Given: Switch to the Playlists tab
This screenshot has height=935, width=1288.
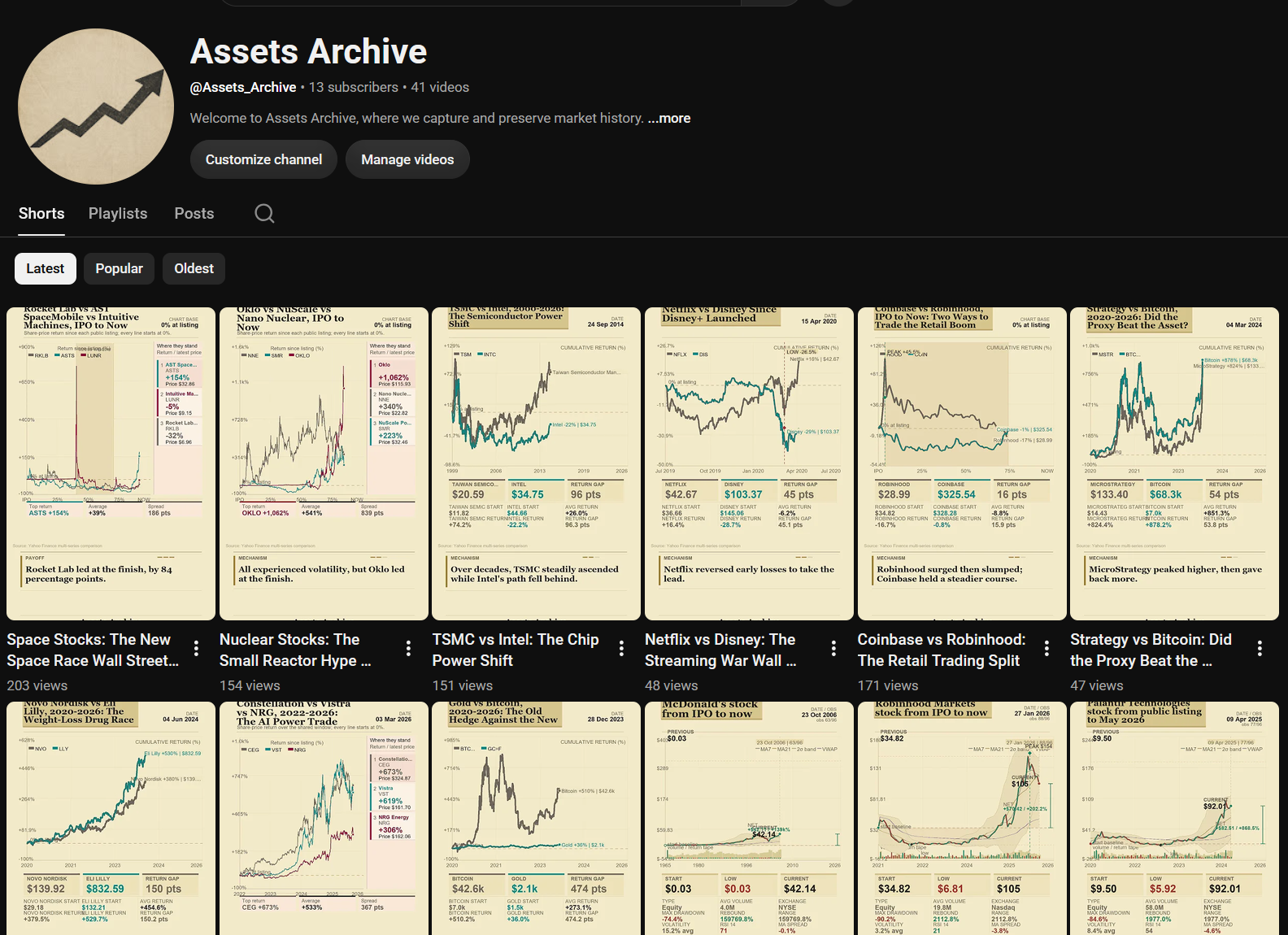Looking at the screenshot, I should (x=118, y=213).
